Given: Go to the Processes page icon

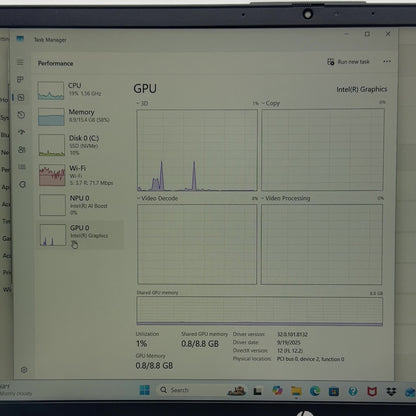Looking at the screenshot, I should pos(20,79).
